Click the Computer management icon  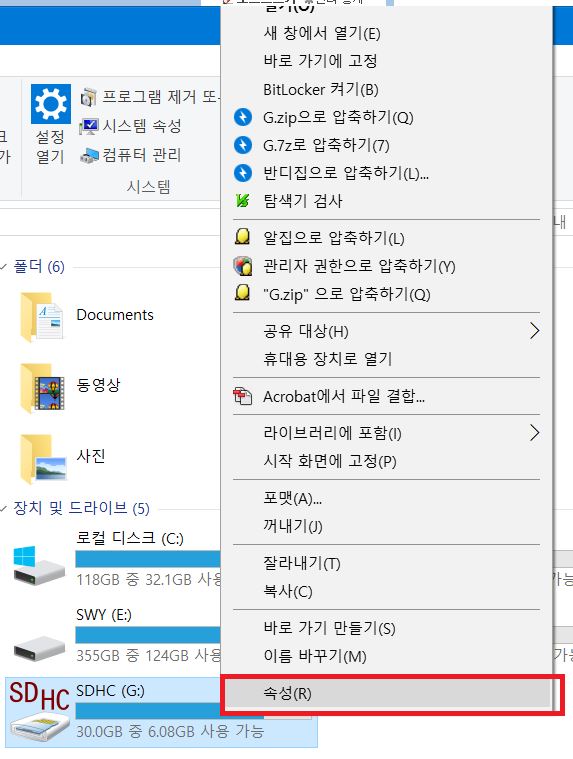click(89, 155)
